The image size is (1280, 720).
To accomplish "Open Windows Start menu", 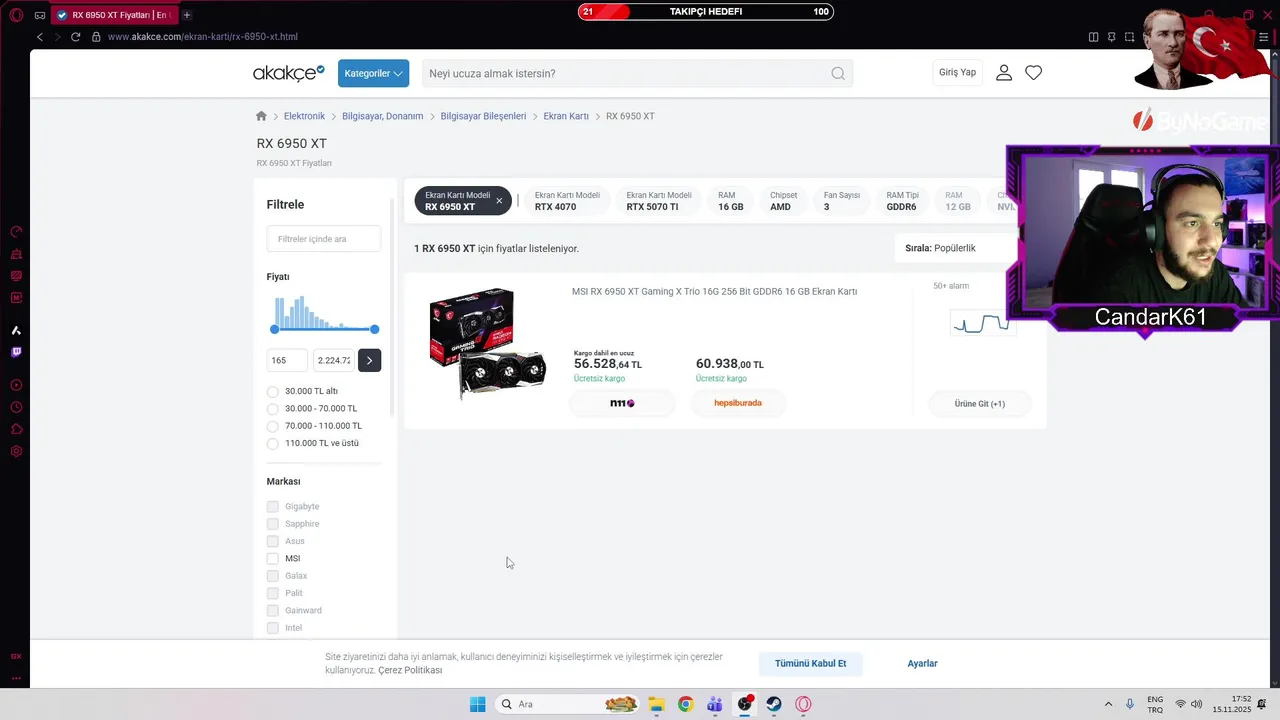I will pyautogui.click(x=478, y=704).
